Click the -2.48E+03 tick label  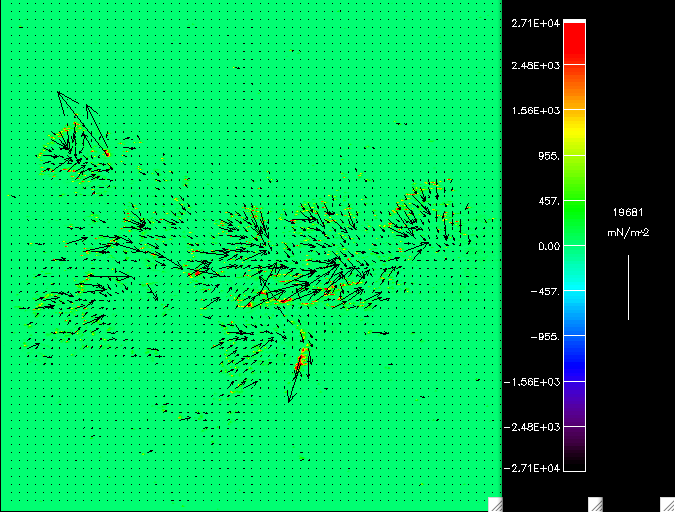click(x=532, y=427)
